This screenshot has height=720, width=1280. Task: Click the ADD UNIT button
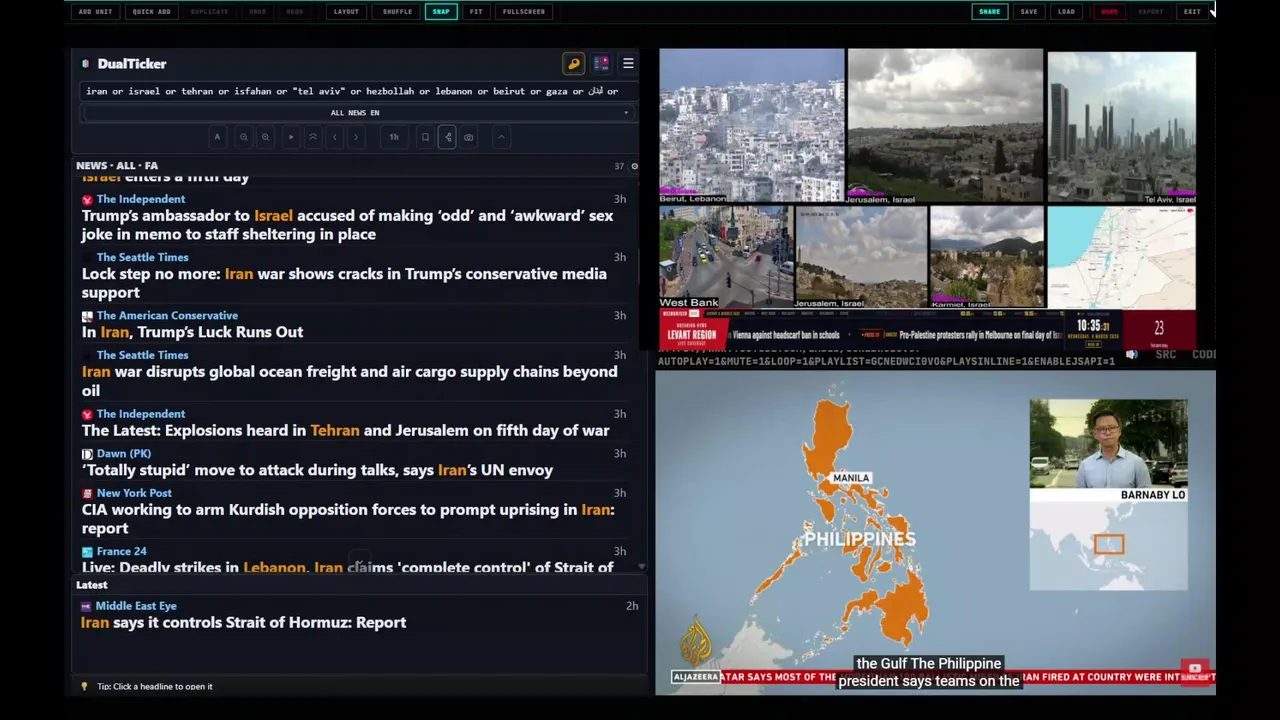(95, 11)
